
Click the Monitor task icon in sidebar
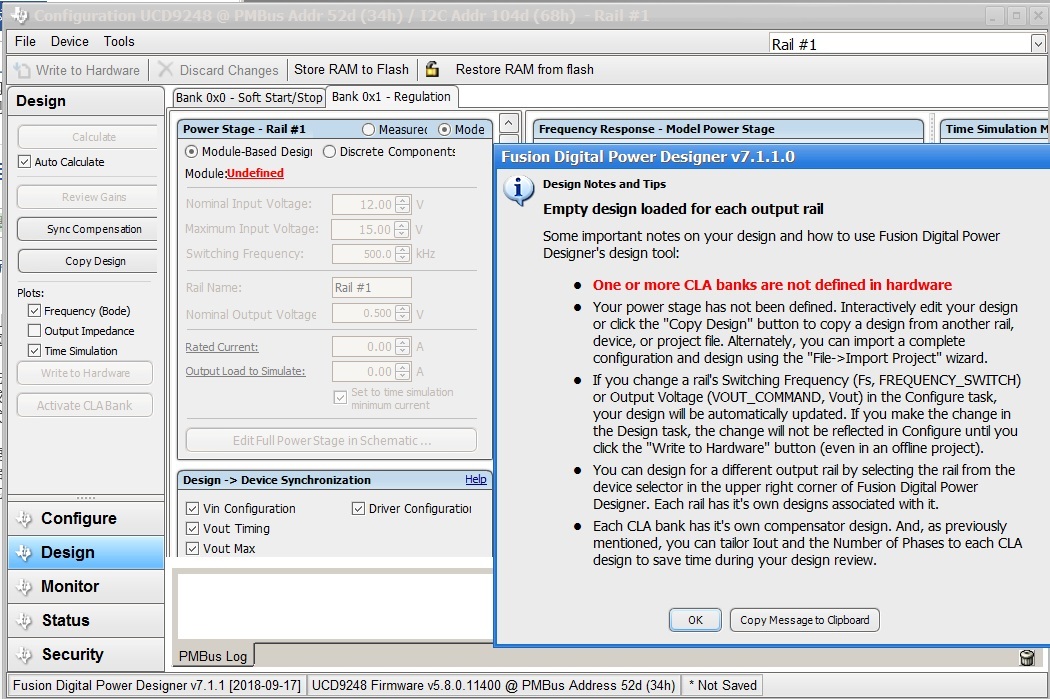(24, 587)
